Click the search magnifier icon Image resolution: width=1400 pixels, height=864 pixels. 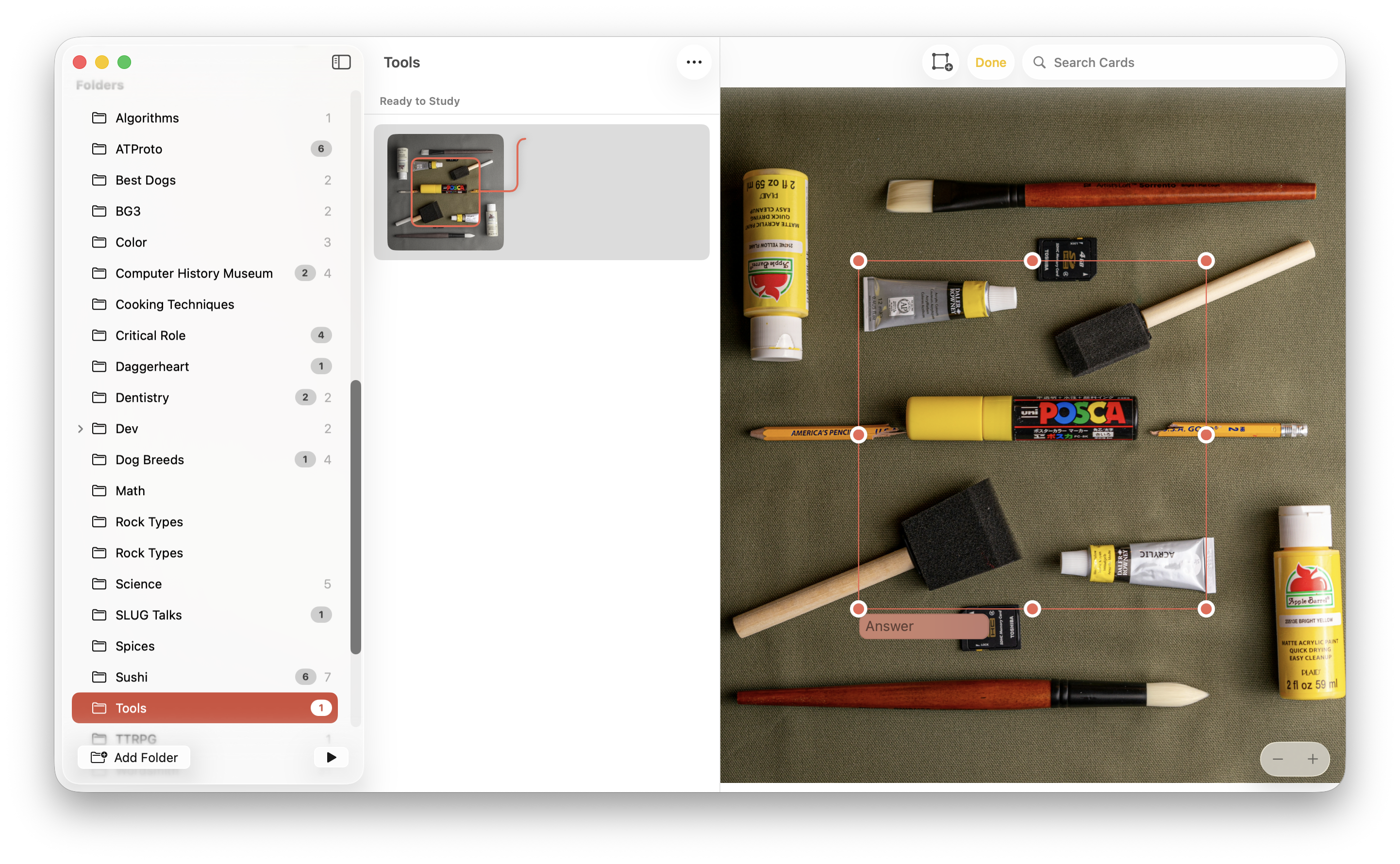pyautogui.click(x=1039, y=62)
